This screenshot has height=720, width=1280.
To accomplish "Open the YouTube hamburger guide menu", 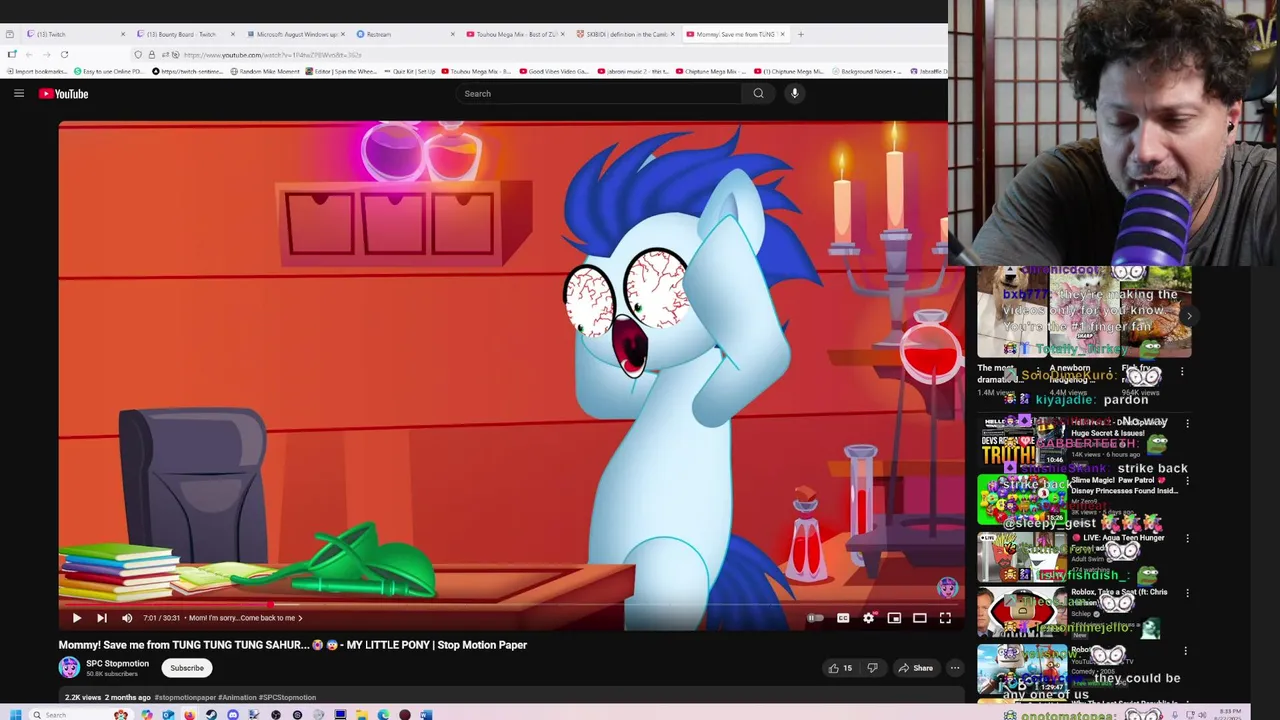I will [19, 93].
